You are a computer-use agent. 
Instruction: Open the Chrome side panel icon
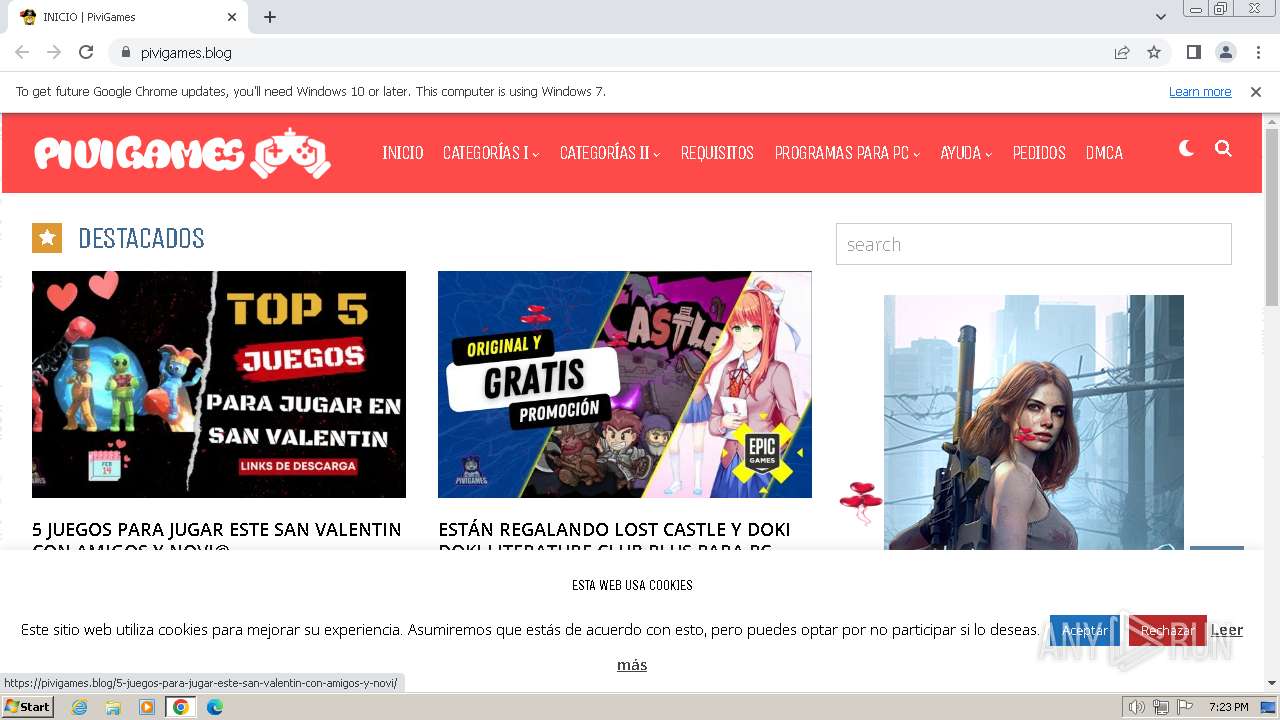click(1193, 52)
